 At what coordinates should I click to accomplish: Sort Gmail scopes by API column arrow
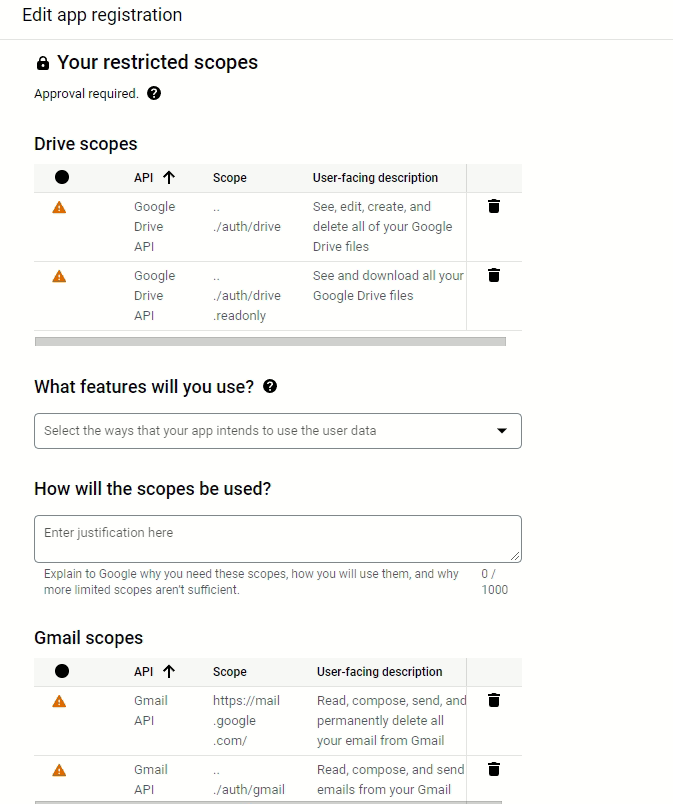[168, 671]
